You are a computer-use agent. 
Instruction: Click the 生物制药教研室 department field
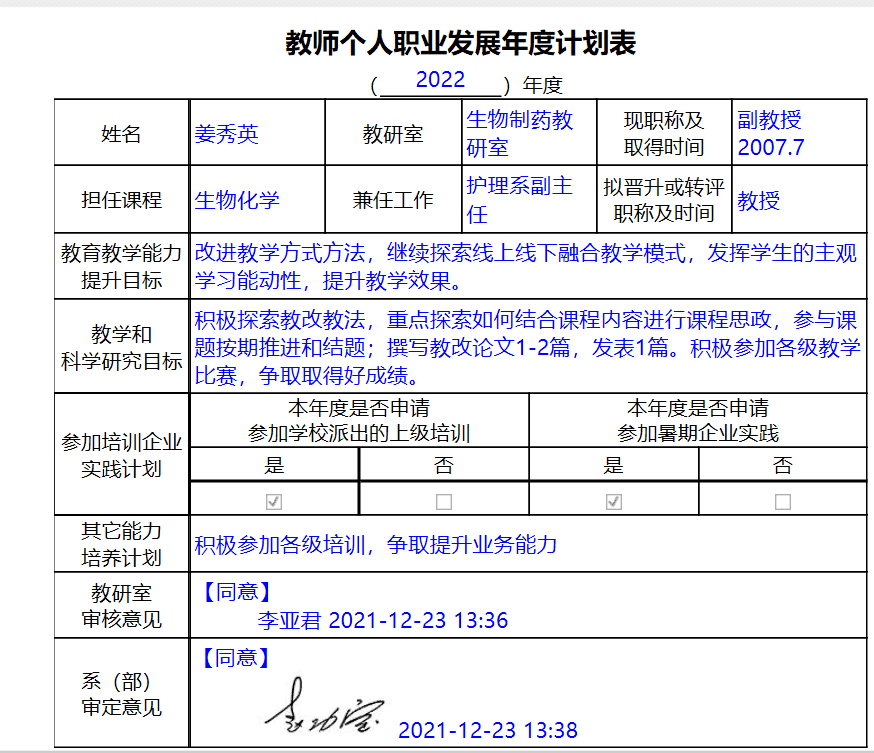click(x=519, y=134)
